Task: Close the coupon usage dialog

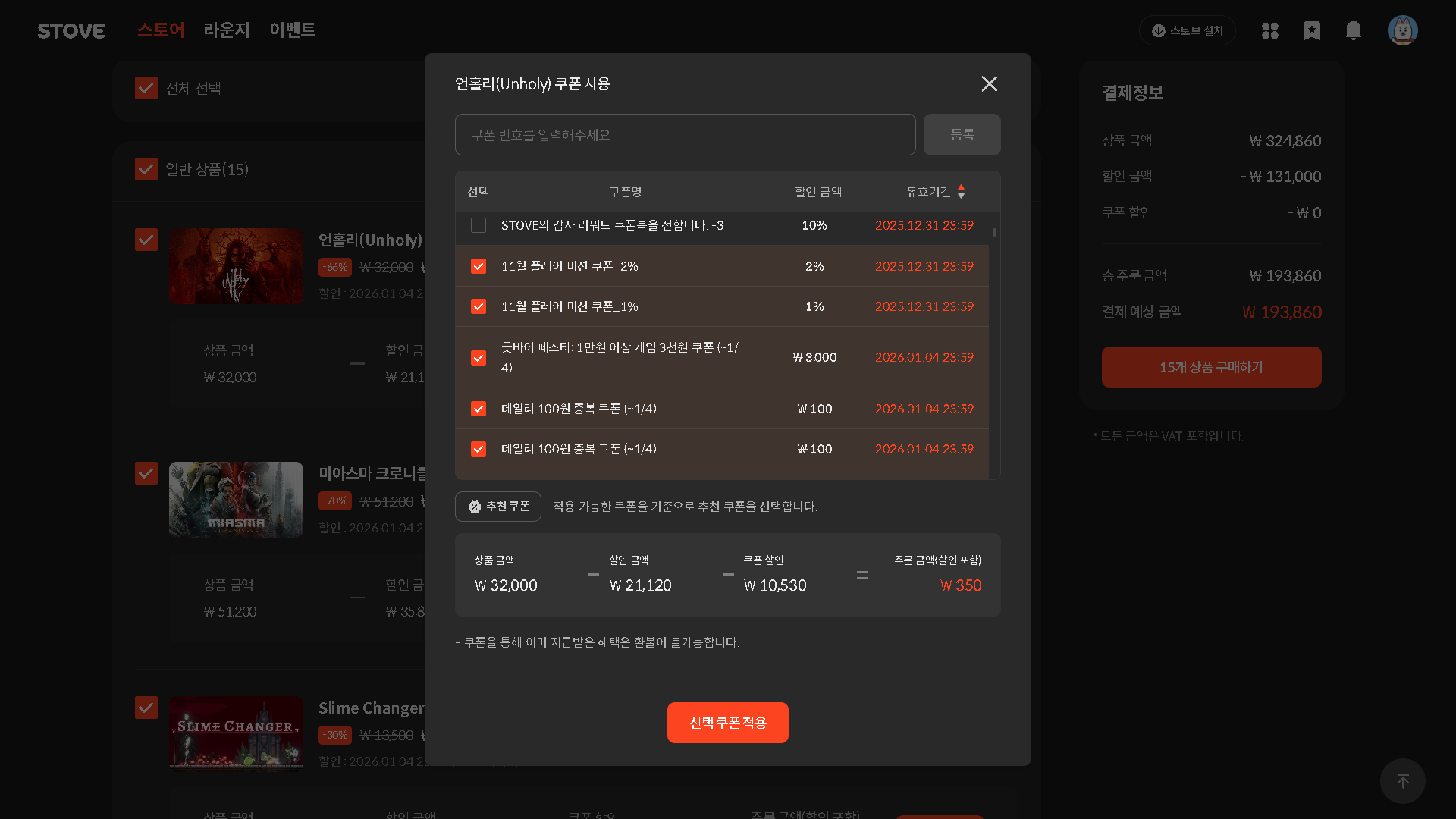Action: tap(989, 84)
